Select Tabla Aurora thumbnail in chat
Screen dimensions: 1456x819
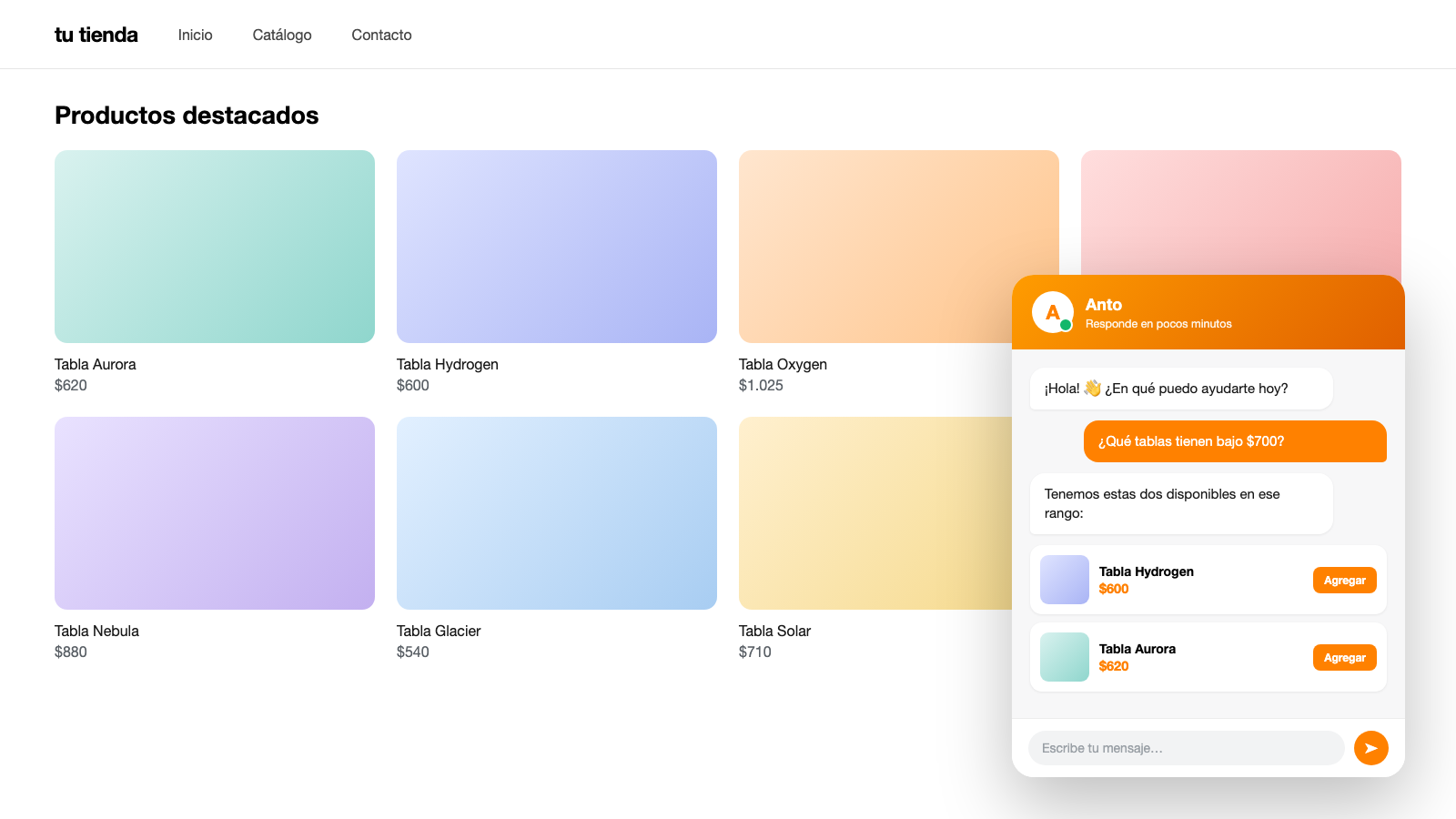coord(1065,657)
